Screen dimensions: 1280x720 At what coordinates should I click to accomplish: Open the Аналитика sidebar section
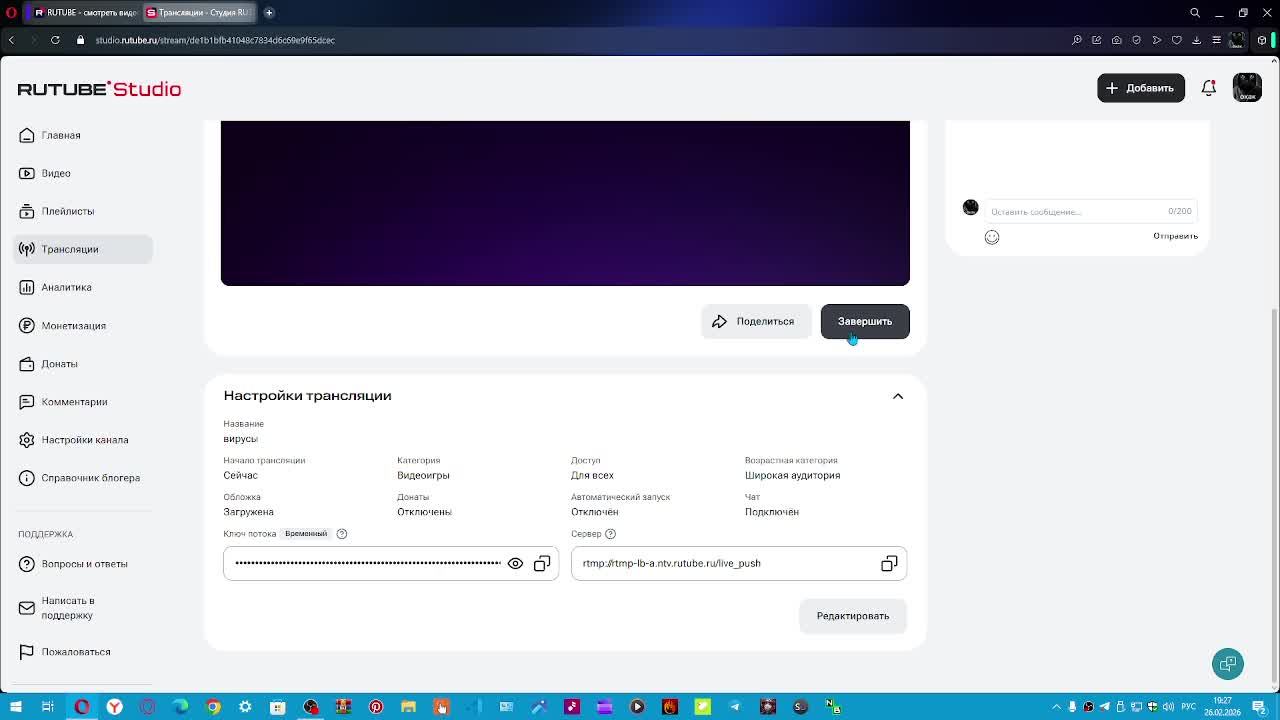click(83, 287)
